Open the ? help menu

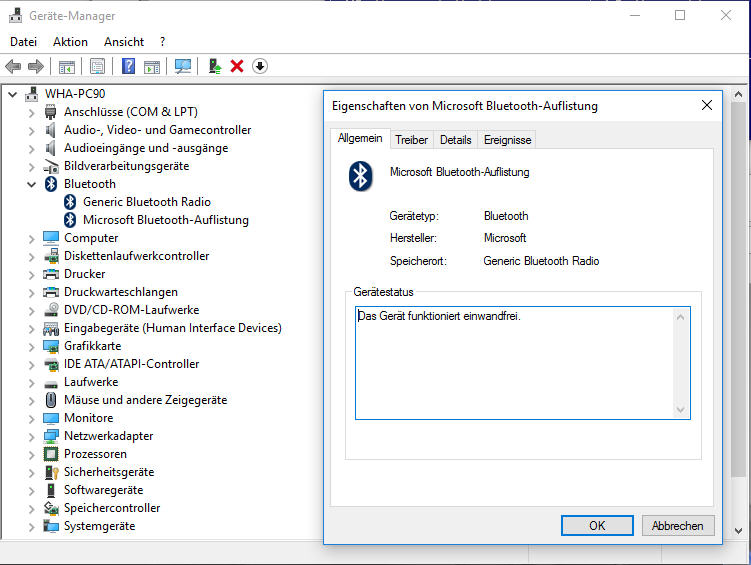(x=163, y=42)
